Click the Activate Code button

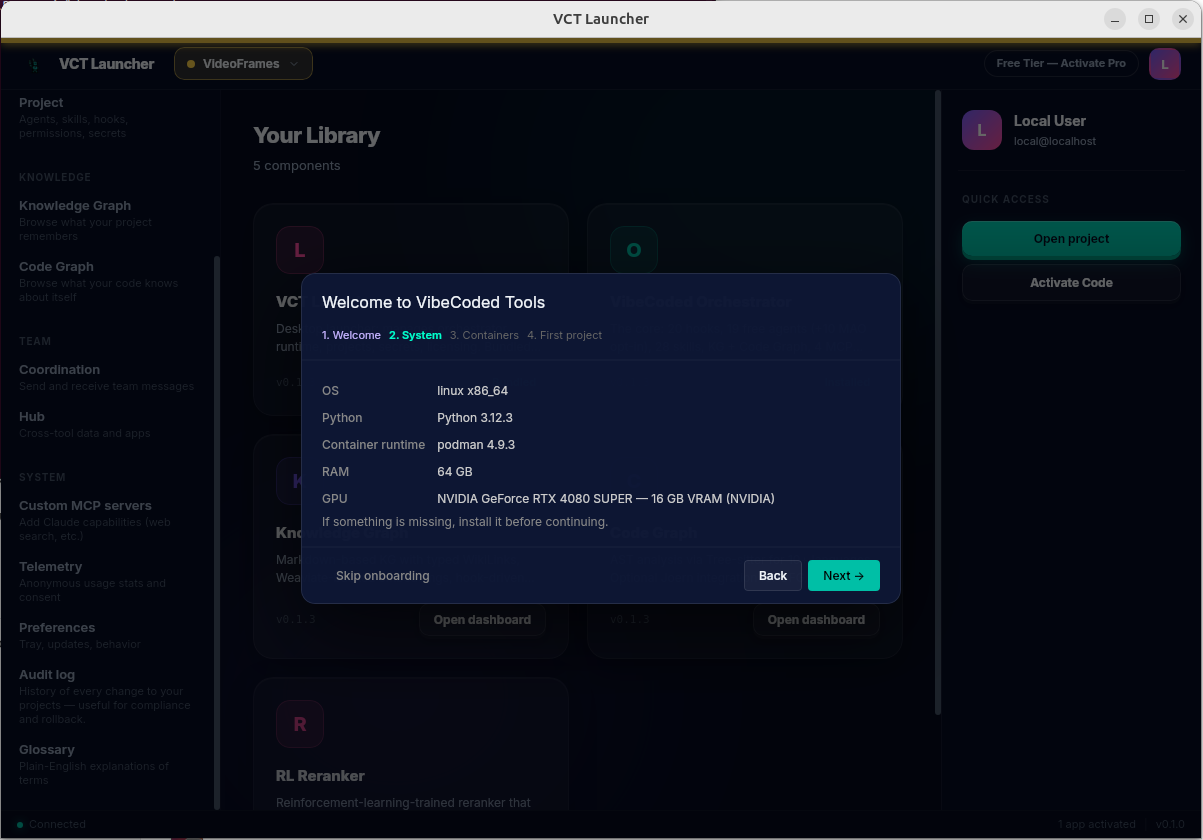click(1071, 283)
